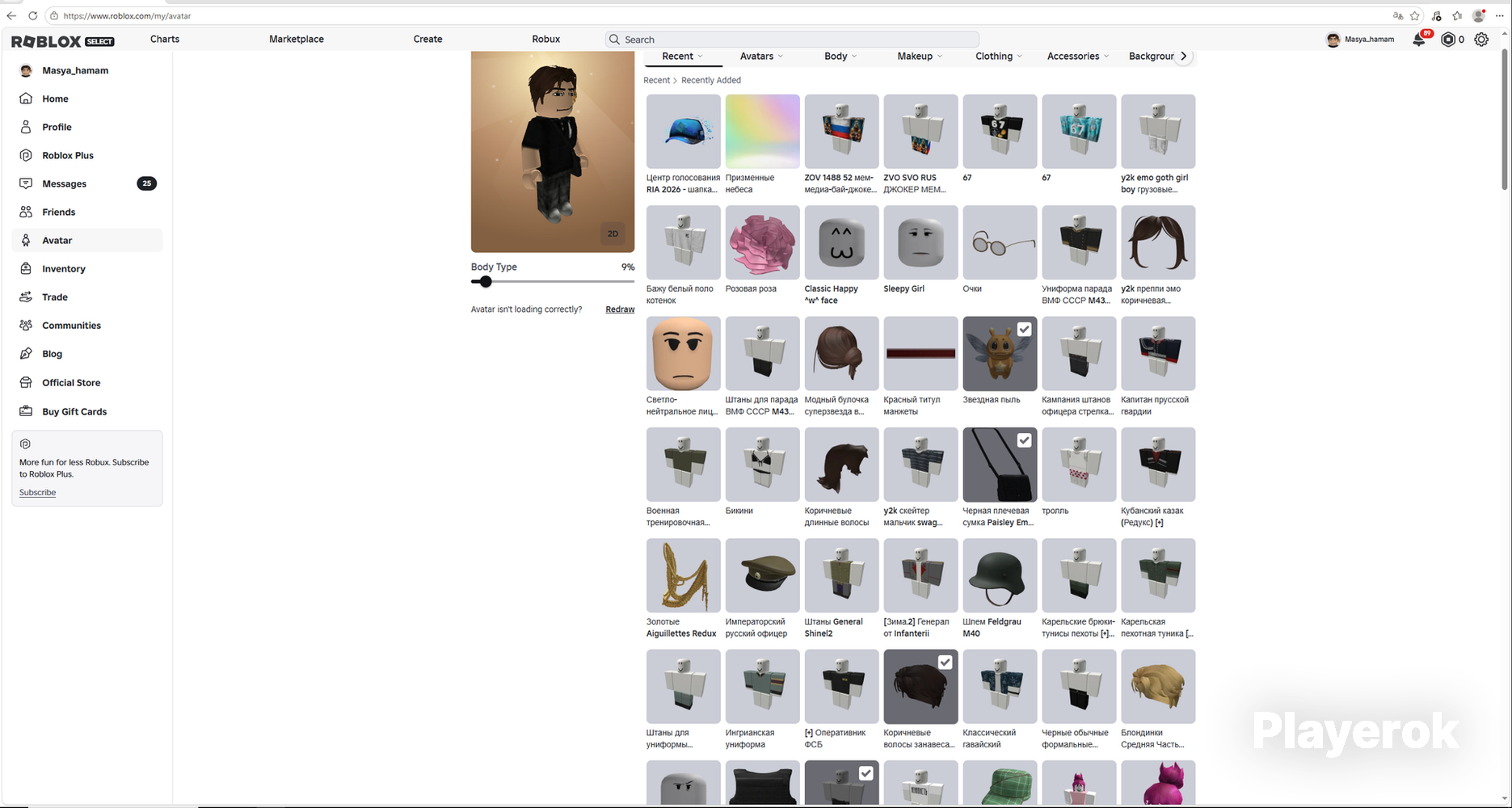The height and width of the screenshot is (808, 1512).
Task: Equip the Императорский русский офицер cap
Action: click(x=762, y=575)
